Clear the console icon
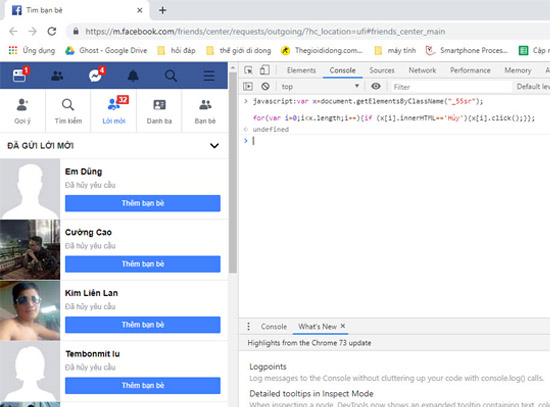Screen dimensions: 550x407 265,86
